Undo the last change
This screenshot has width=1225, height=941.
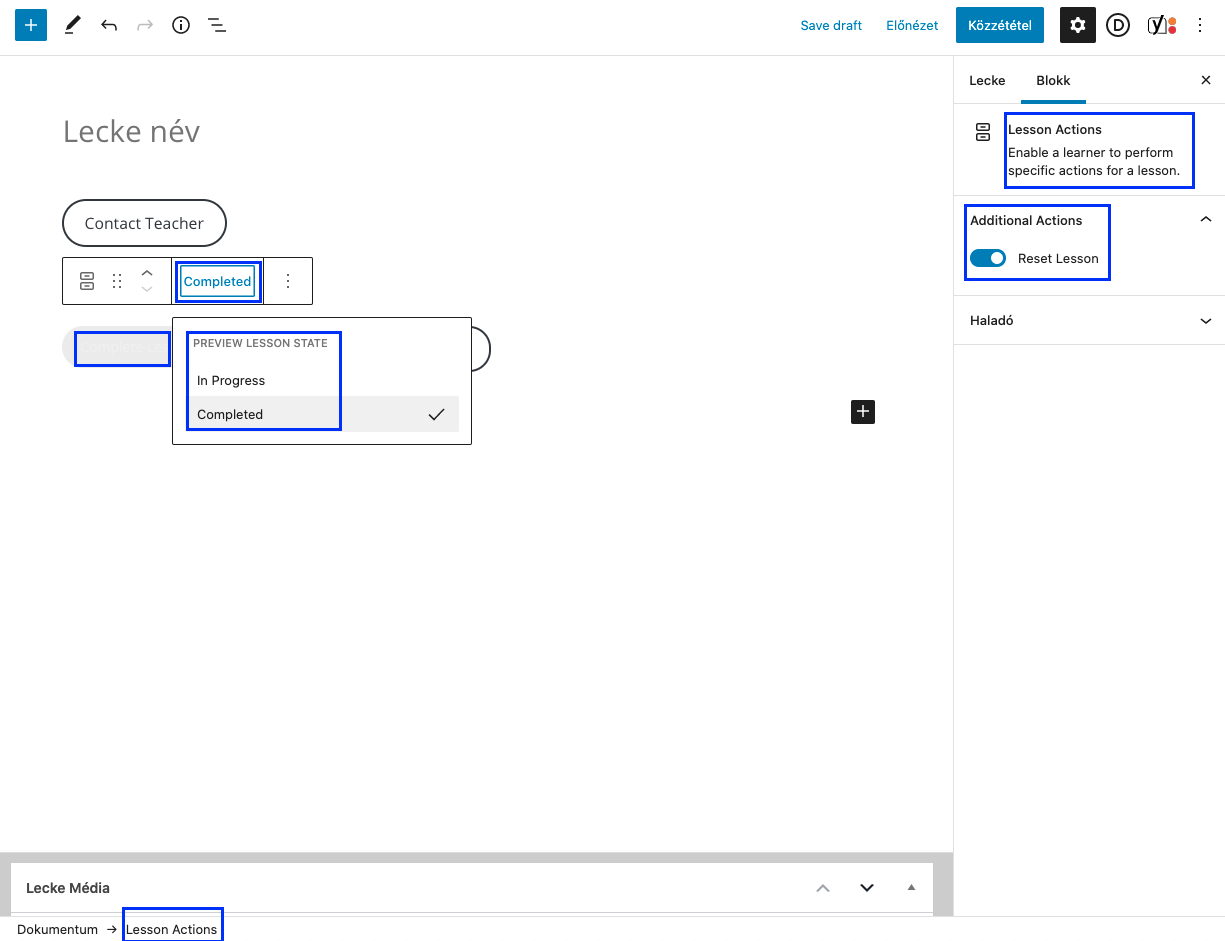(x=109, y=25)
